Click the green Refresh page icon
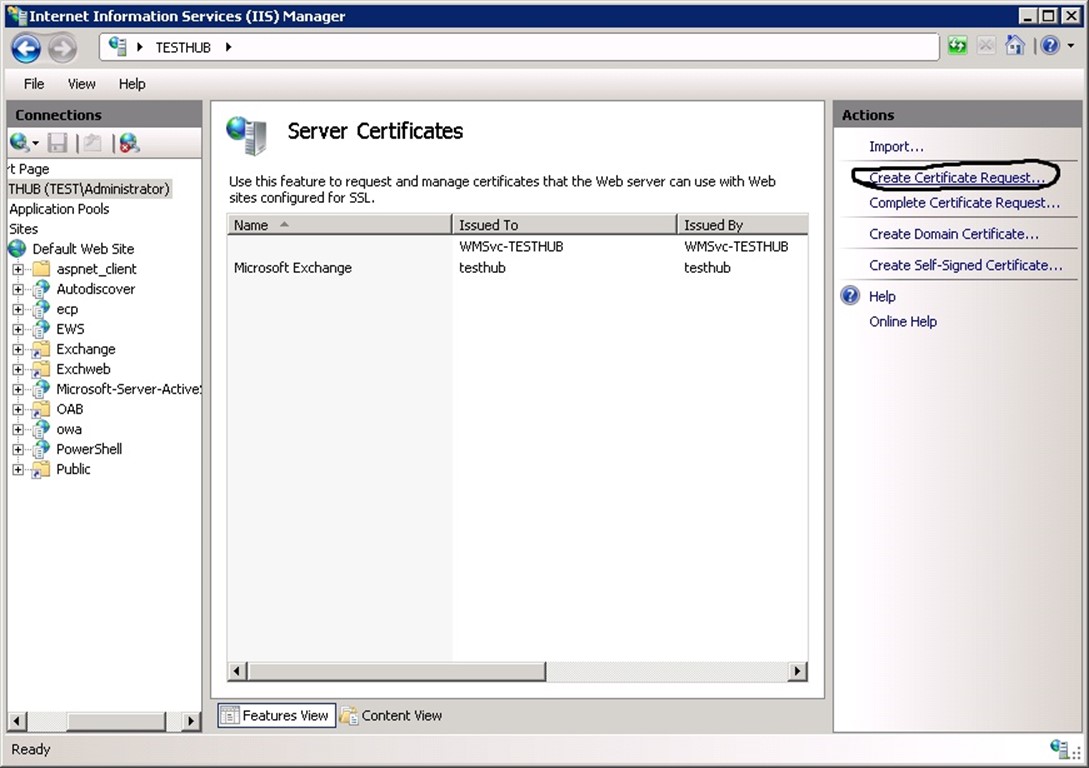The height and width of the screenshot is (768, 1089). coord(957,46)
